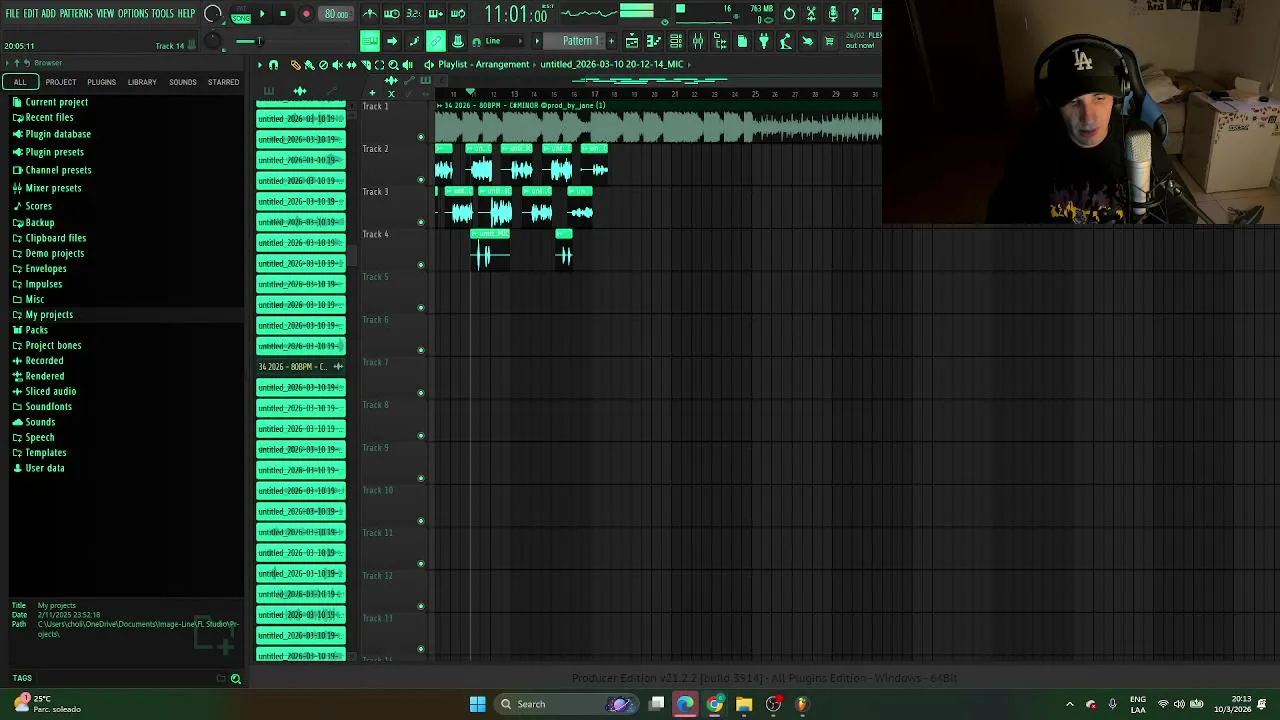
Task: Toggle the metronome button
Action: point(370,14)
